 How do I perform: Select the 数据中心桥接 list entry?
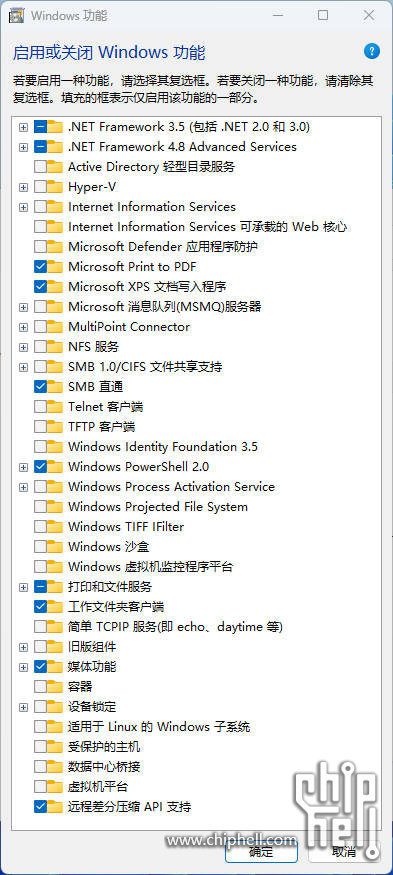pyautogui.click(x=104, y=767)
